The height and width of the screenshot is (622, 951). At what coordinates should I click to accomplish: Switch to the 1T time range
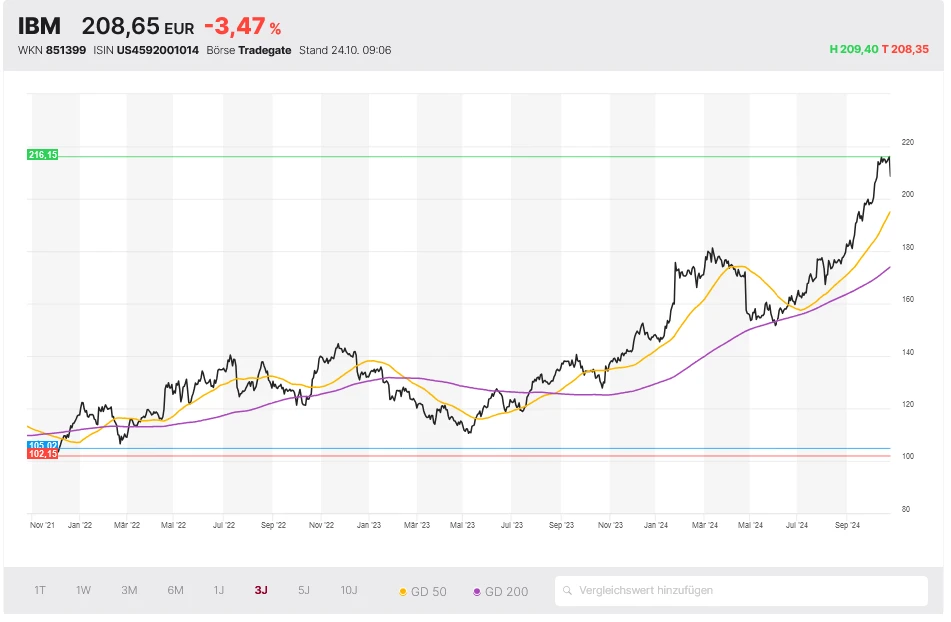coord(40,590)
